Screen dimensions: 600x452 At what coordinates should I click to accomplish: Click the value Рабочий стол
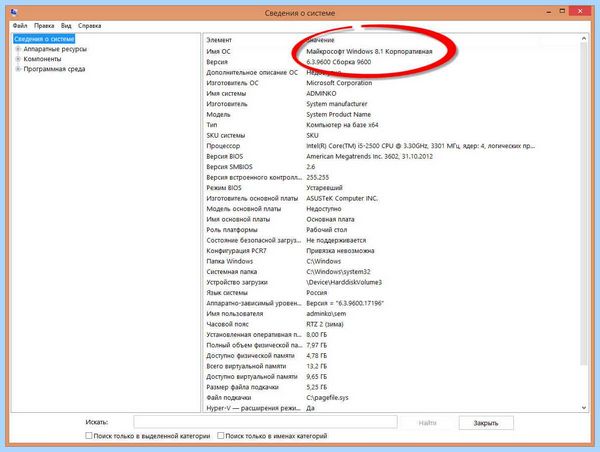(x=326, y=230)
